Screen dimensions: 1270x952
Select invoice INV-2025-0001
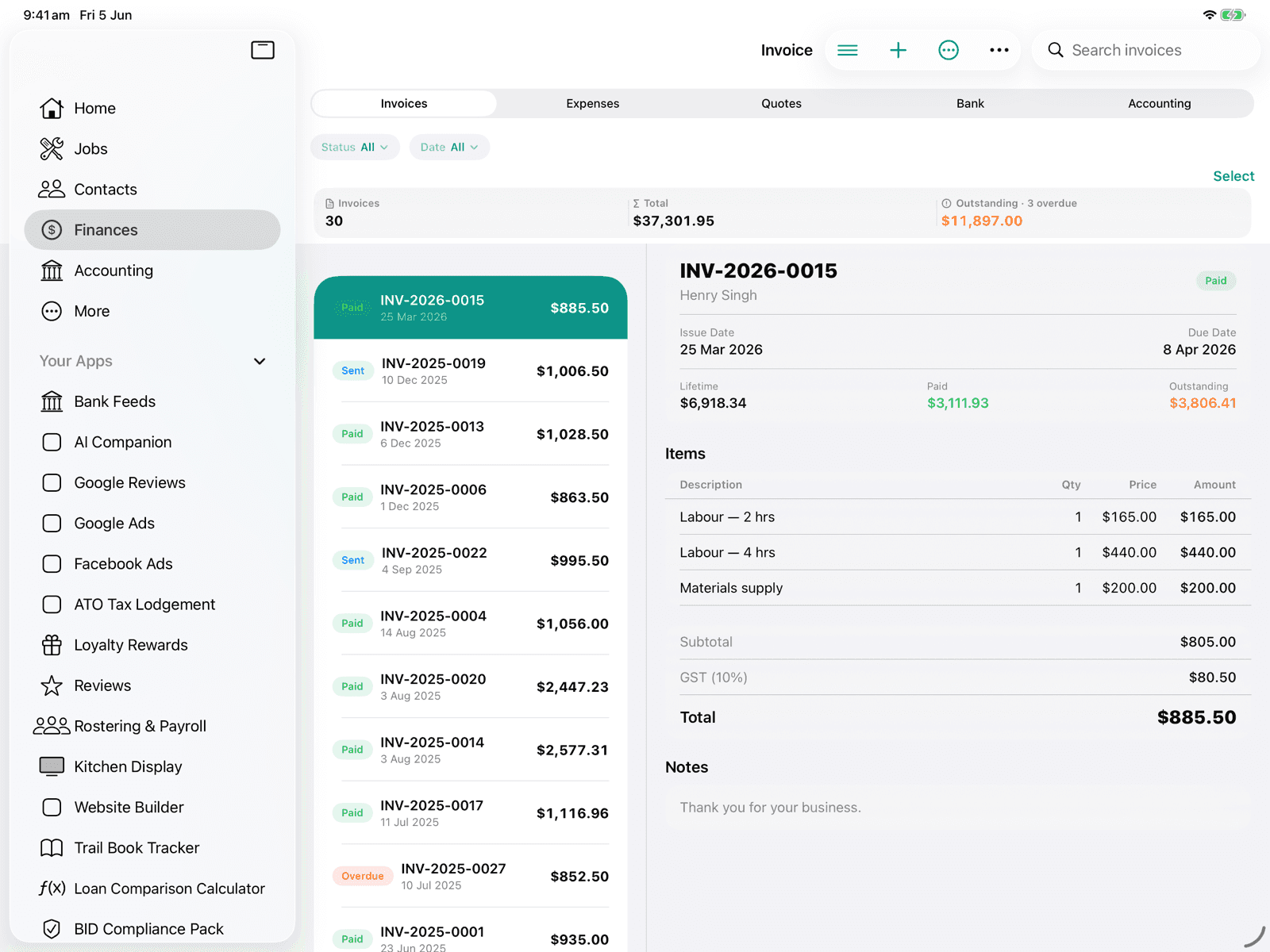pos(471,930)
